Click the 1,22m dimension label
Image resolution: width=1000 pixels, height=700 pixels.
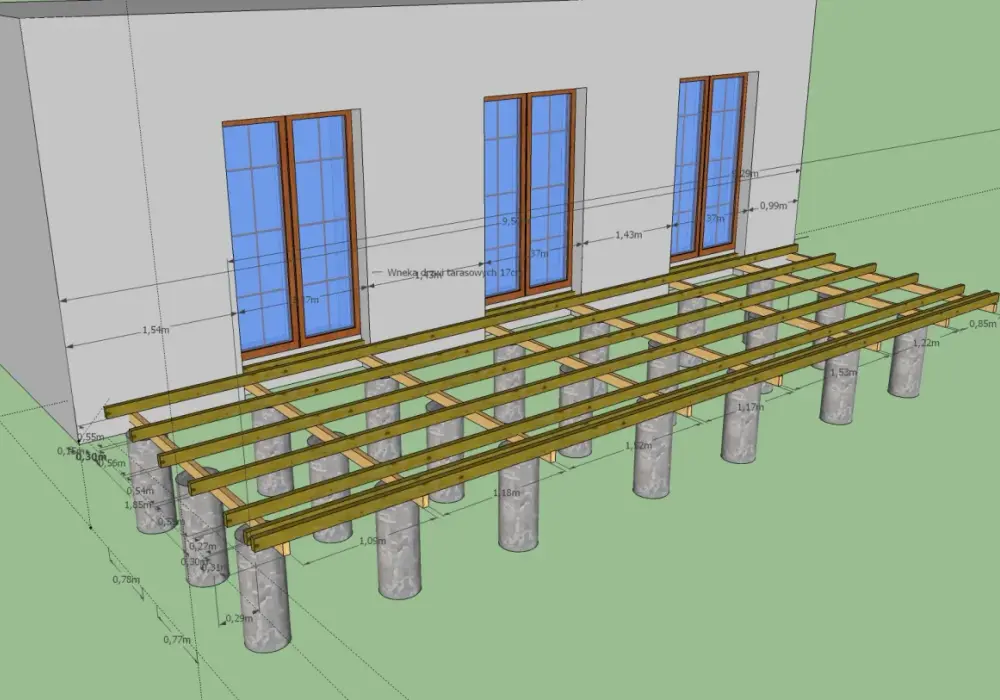pyautogui.click(x=926, y=342)
